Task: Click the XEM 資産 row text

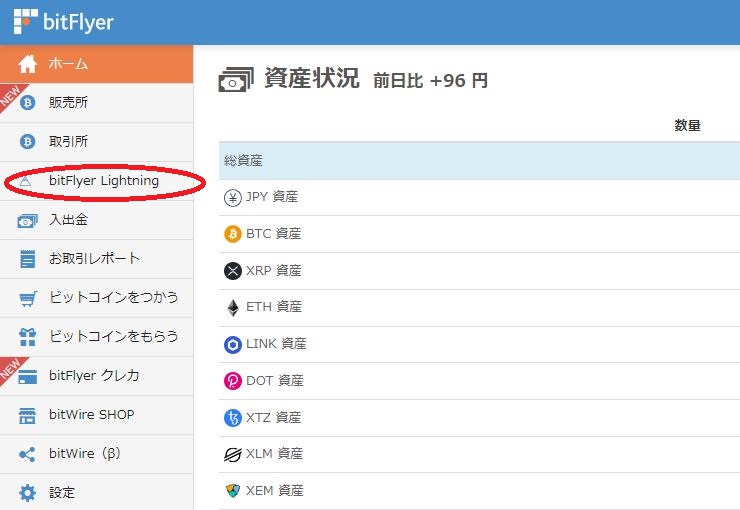Action: coord(275,491)
